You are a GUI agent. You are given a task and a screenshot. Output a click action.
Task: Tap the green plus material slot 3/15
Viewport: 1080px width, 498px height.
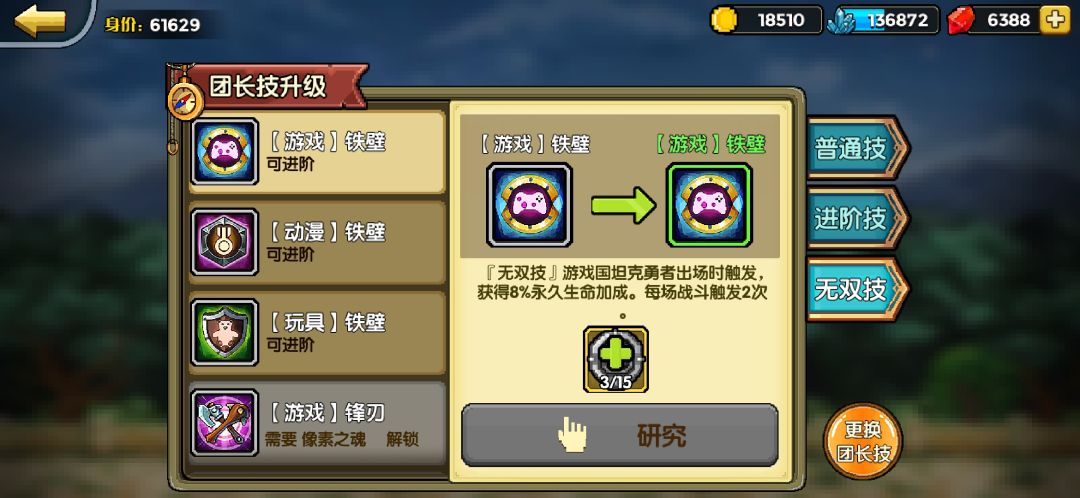click(x=616, y=359)
